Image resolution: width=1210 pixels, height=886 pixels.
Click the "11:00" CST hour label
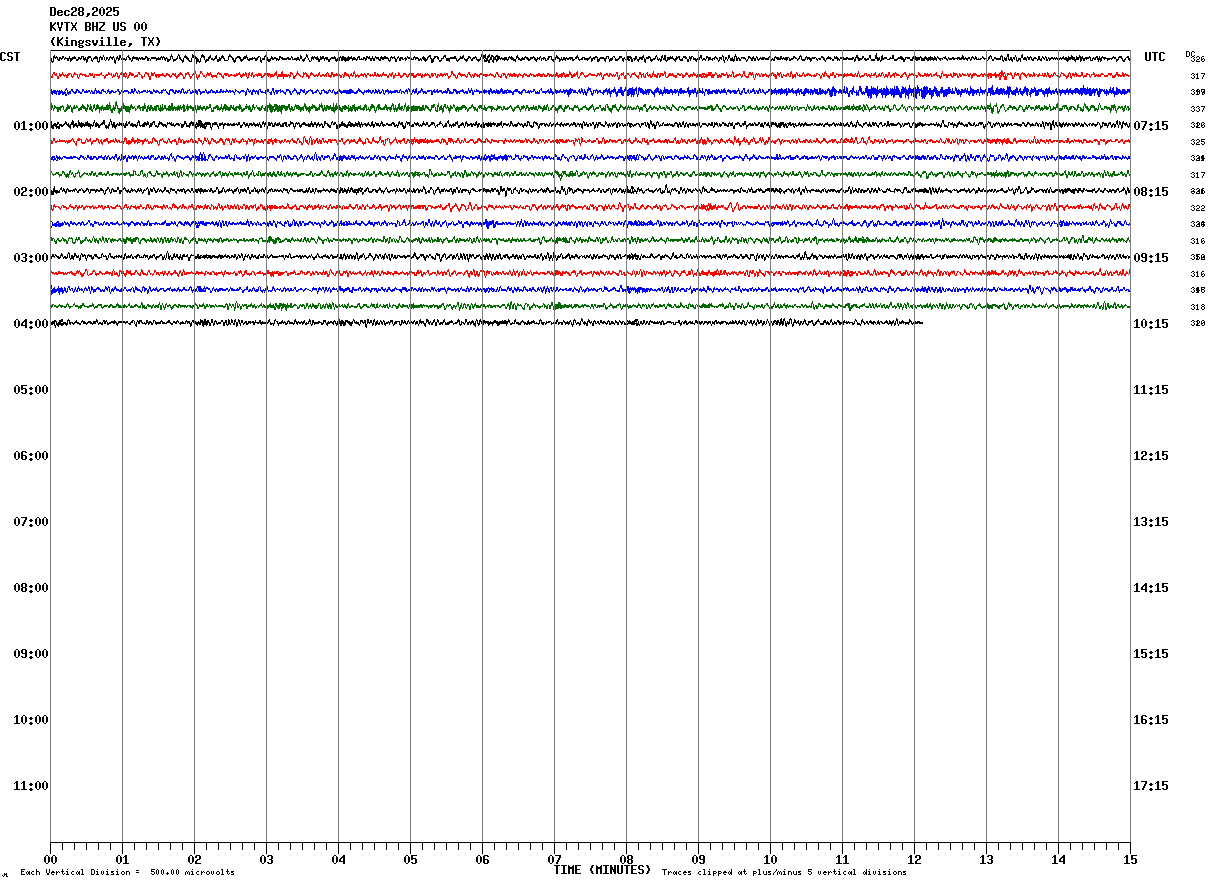[31, 786]
